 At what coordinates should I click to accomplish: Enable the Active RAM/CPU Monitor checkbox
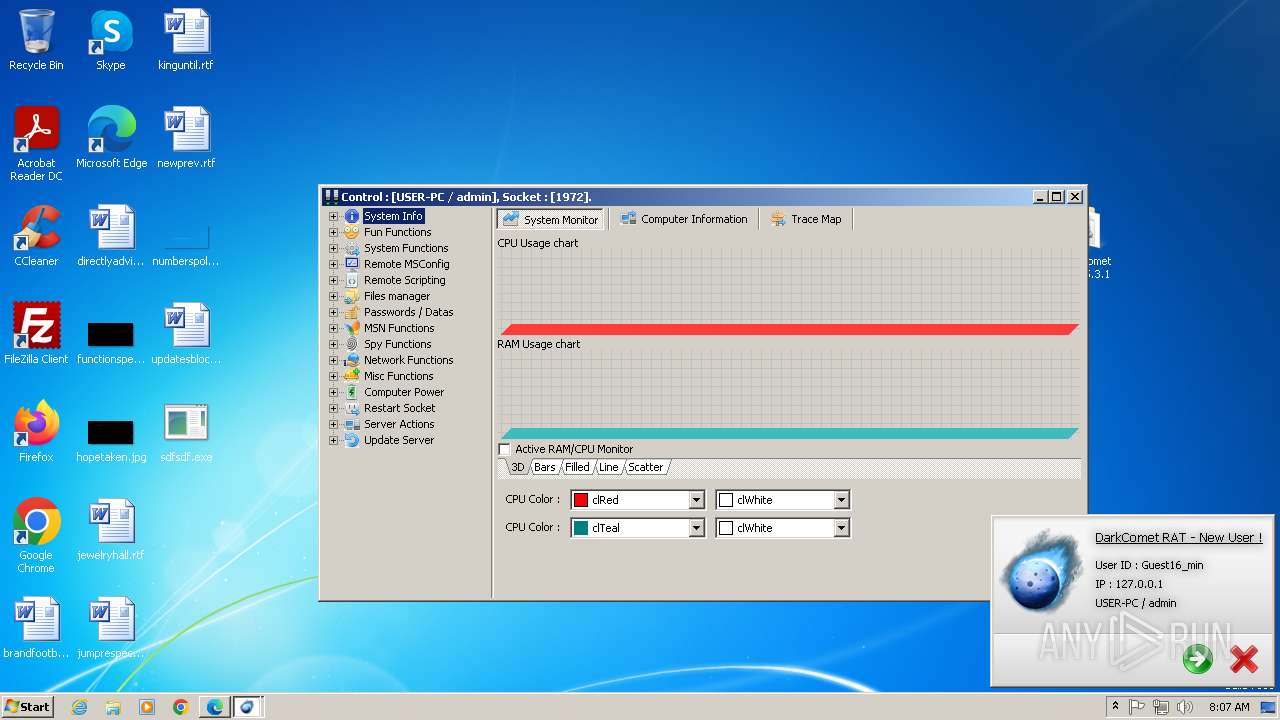coord(504,450)
